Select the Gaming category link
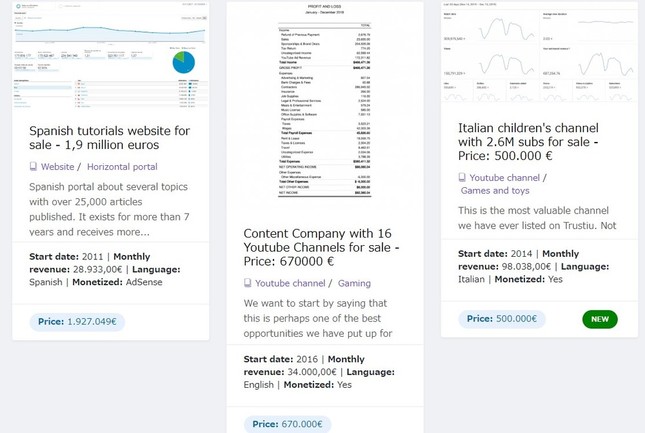 [x=354, y=283]
